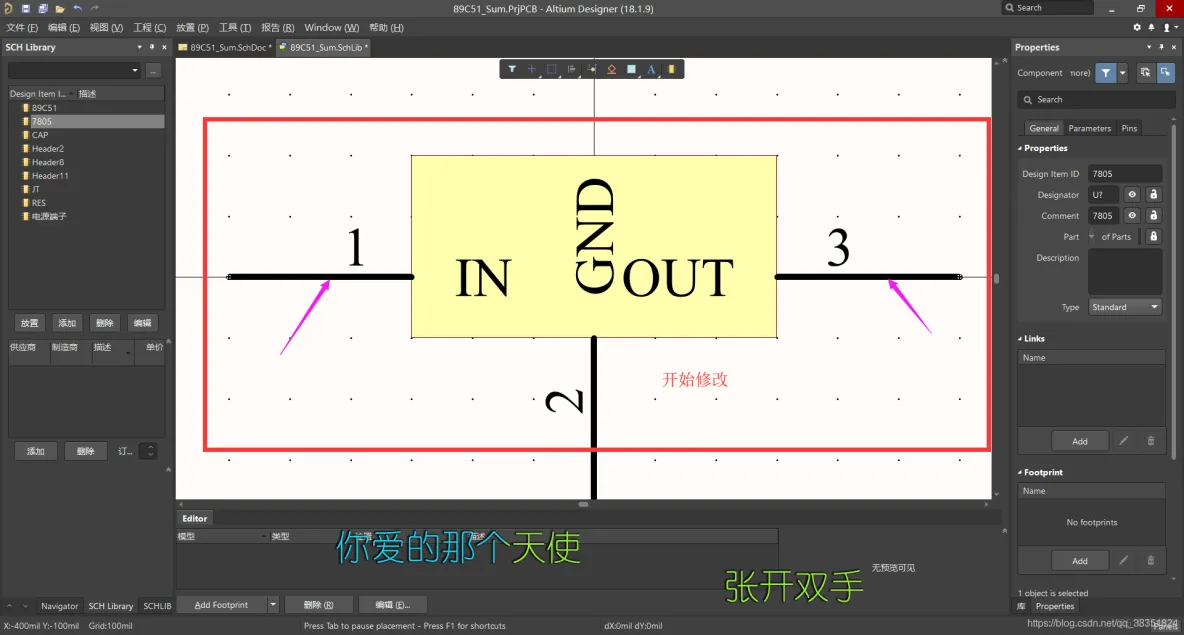This screenshot has height=635, width=1184.
Task: Collapse the Links section in Properties
Action: (x=1020, y=339)
